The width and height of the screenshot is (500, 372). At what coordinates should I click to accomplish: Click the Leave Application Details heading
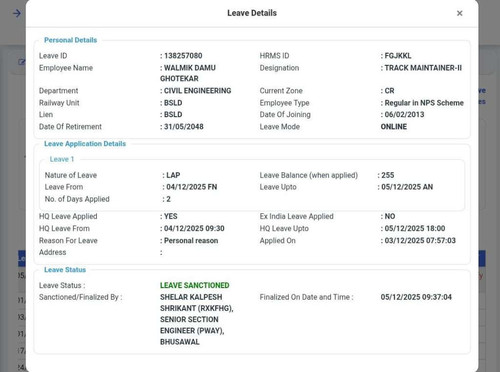coord(85,144)
